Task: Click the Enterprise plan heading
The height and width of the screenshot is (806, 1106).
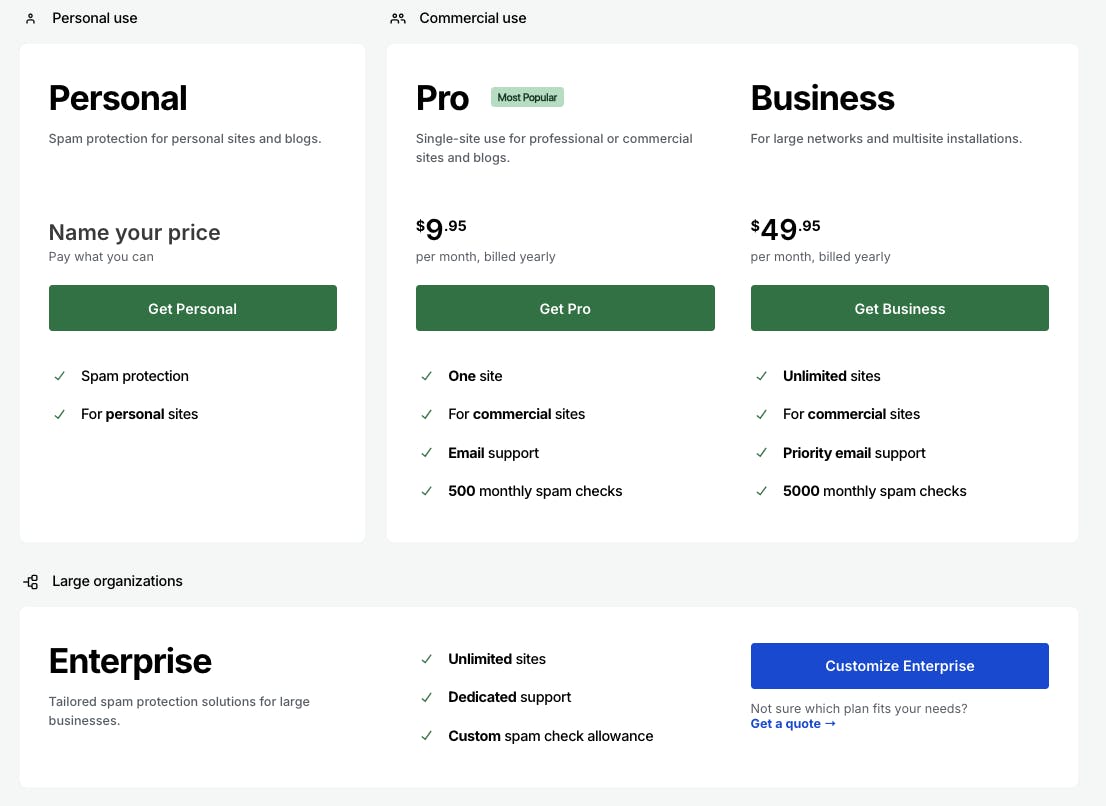Action: 130,661
